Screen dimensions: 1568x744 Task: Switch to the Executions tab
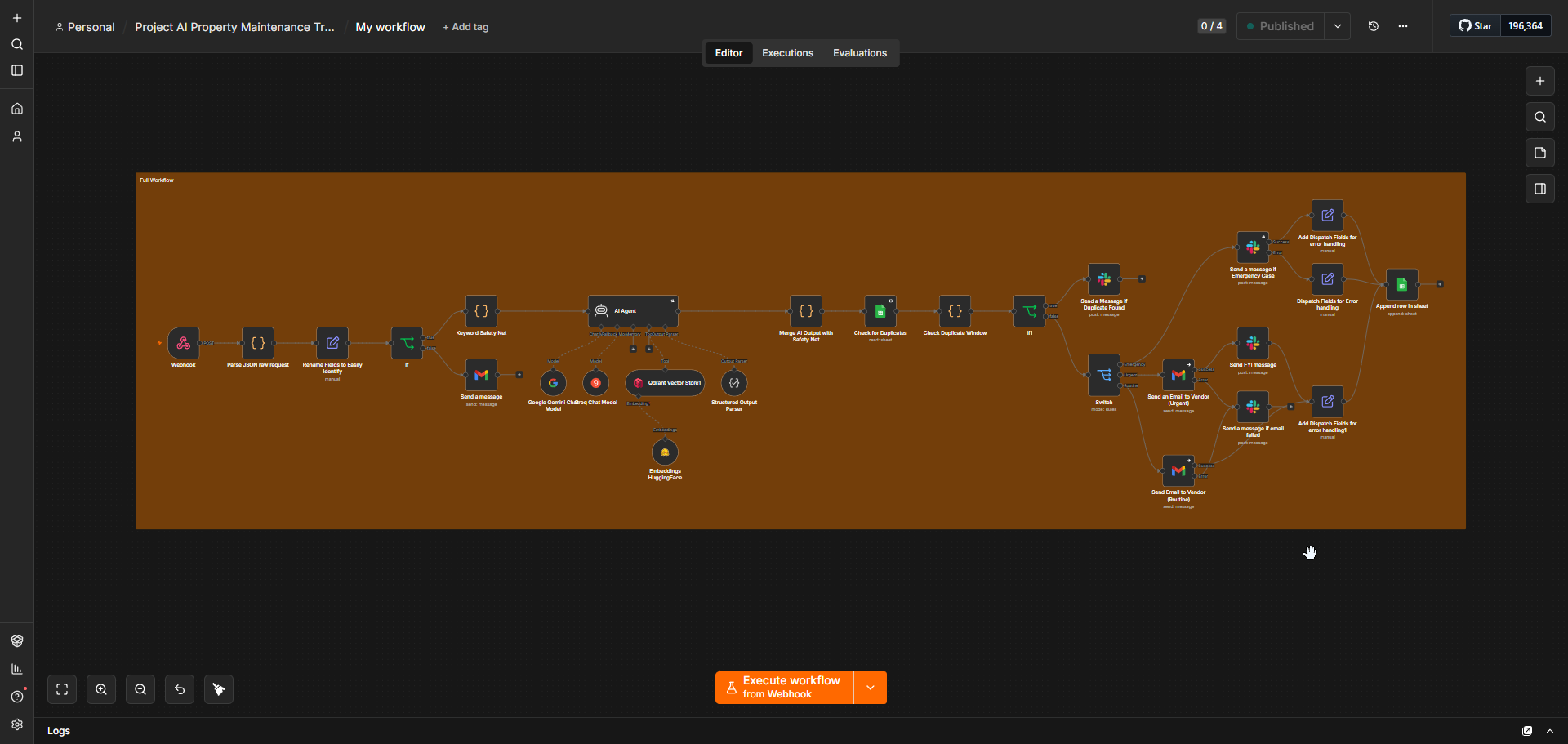tap(787, 53)
